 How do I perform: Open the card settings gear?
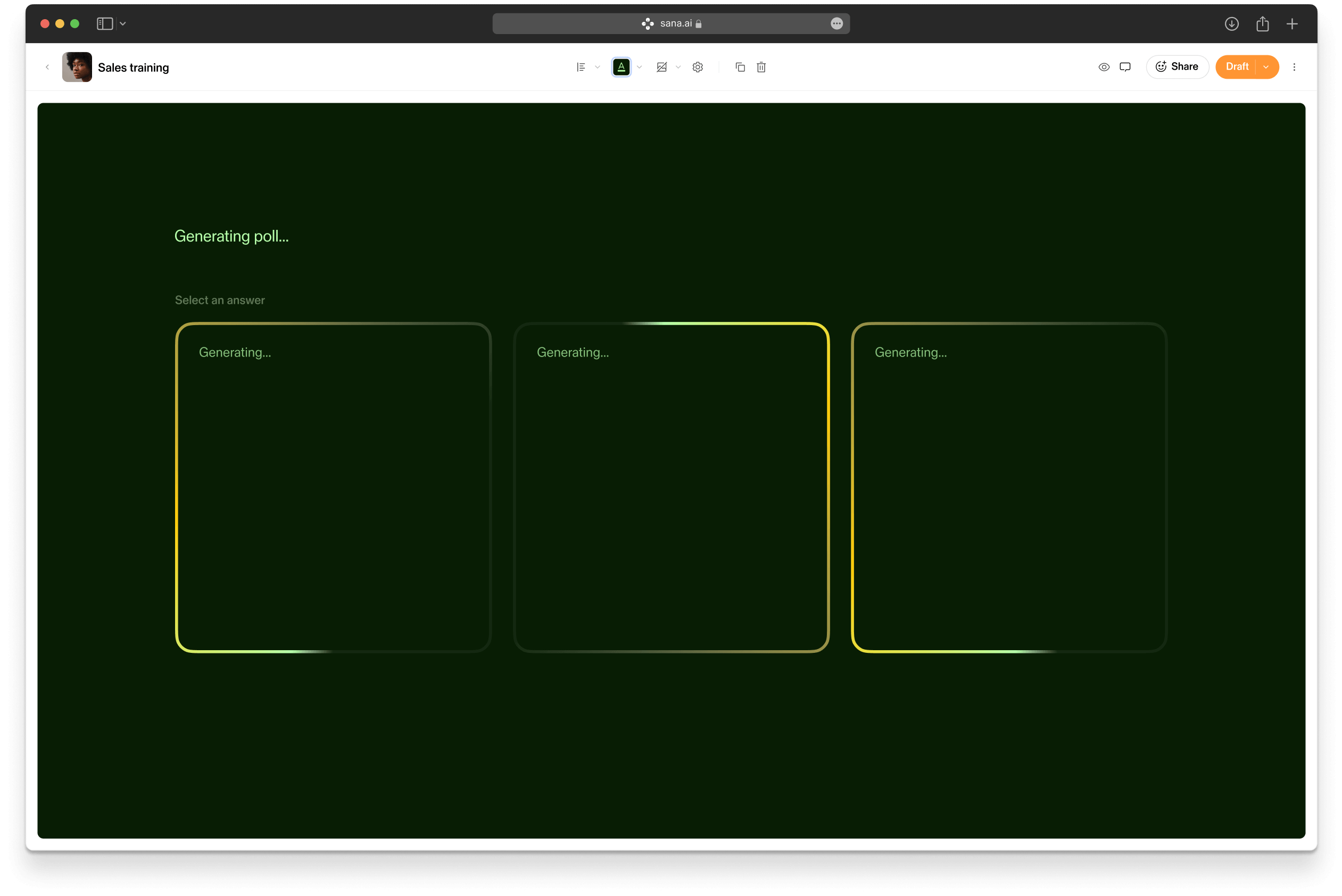pos(698,67)
